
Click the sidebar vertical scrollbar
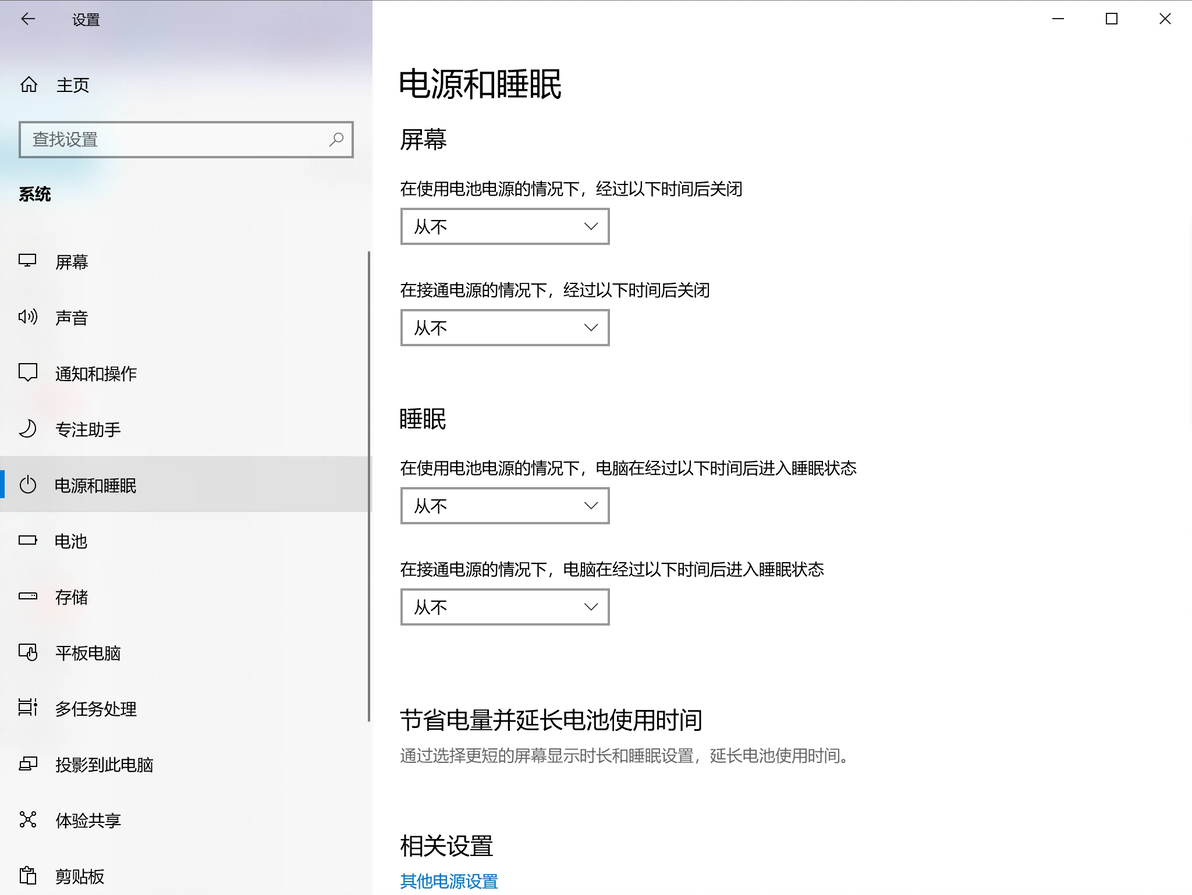(369, 487)
